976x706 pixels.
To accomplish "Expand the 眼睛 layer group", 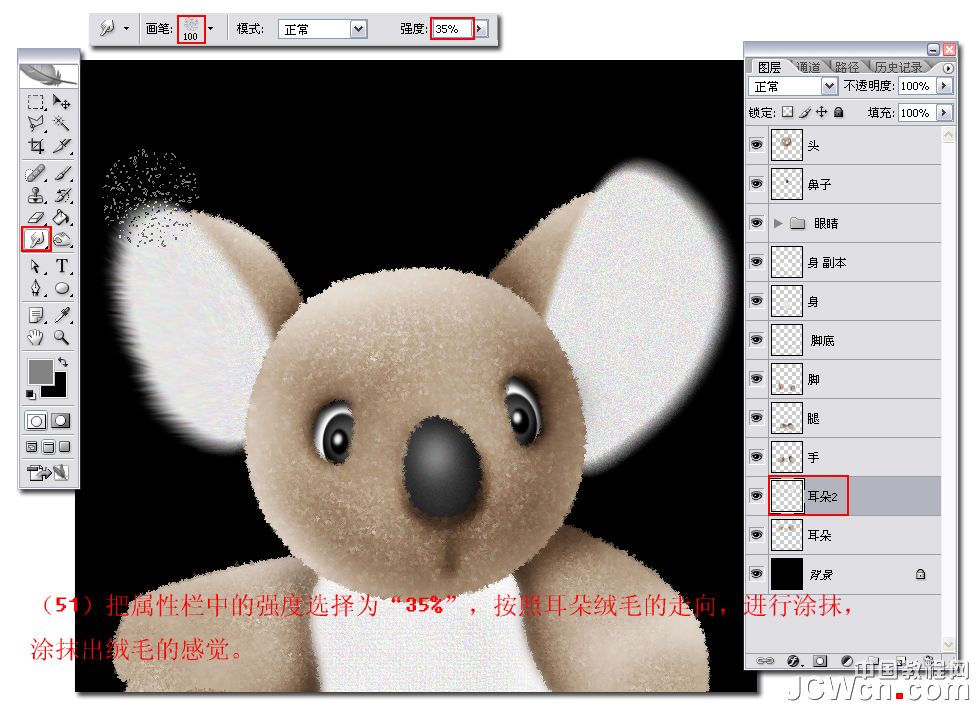I will [x=777, y=223].
